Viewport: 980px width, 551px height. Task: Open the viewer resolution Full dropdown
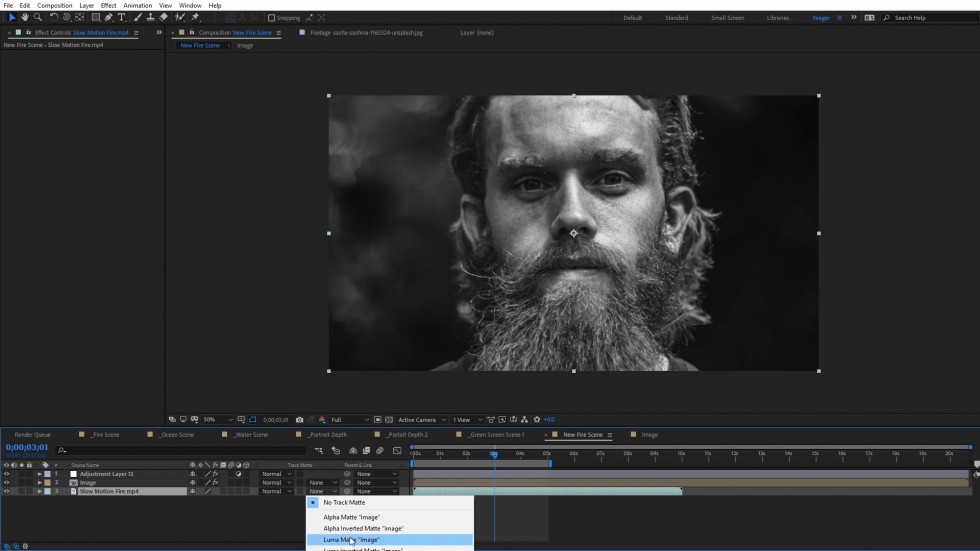tap(349, 420)
